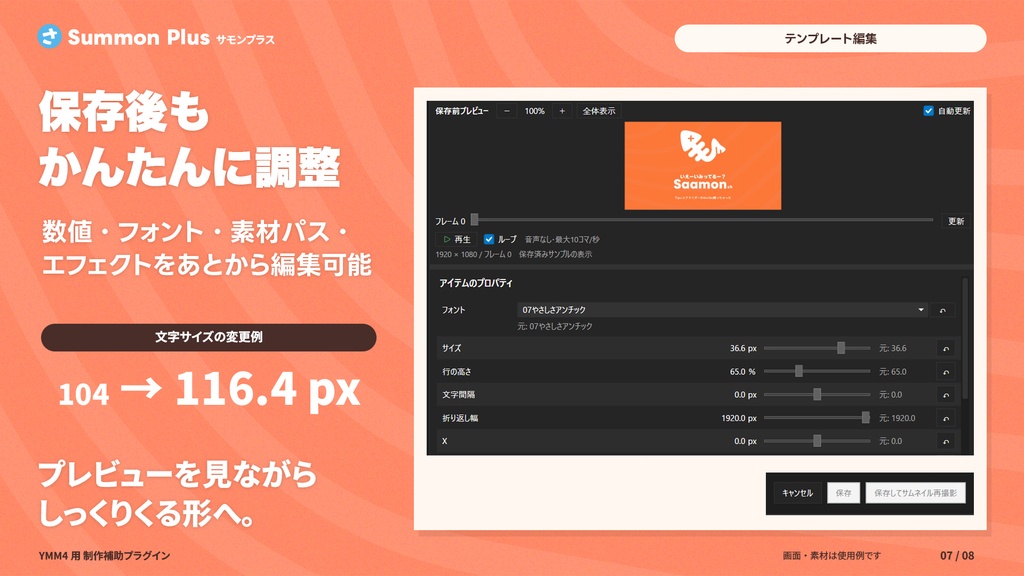This screenshot has height=576, width=1024.
Task: Click the zoom in plus button in preview
Action: click(x=562, y=111)
